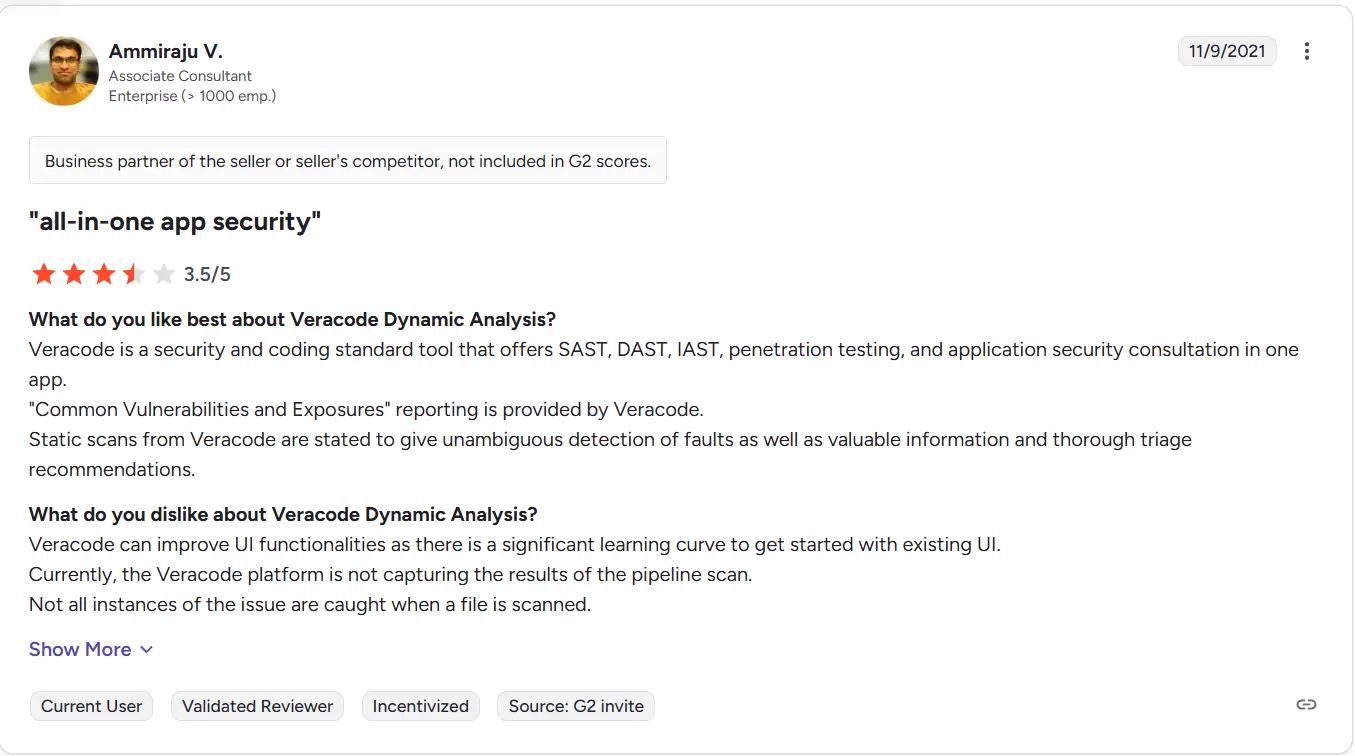Click the 3.5/5 rating value

pyautogui.click(x=207, y=274)
